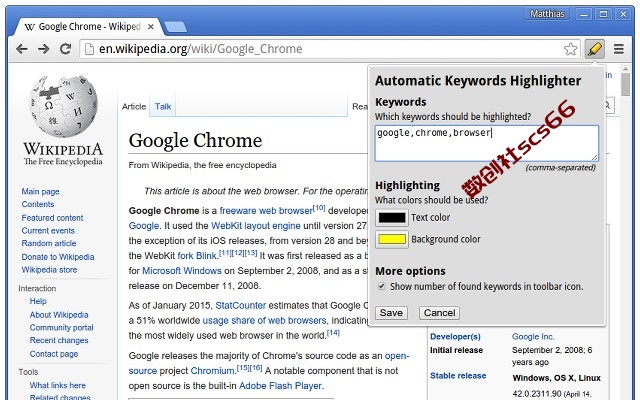Open Random article link
The height and width of the screenshot is (400, 640).
click(49, 243)
